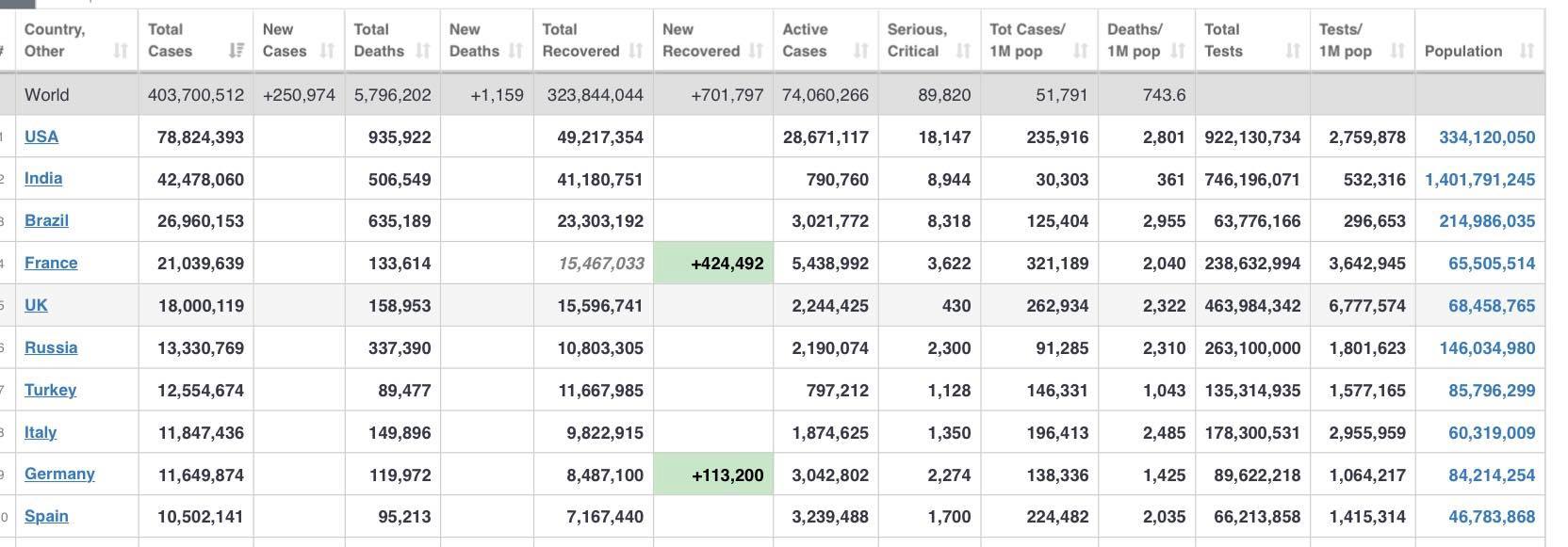This screenshot has width=1568, height=547.
Task: Sort by Serious, Critical sort icon
Action: (x=963, y=51)
